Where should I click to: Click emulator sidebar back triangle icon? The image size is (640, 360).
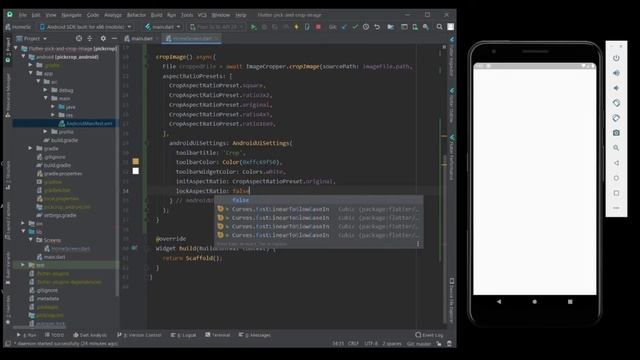(x=616, y=163)
